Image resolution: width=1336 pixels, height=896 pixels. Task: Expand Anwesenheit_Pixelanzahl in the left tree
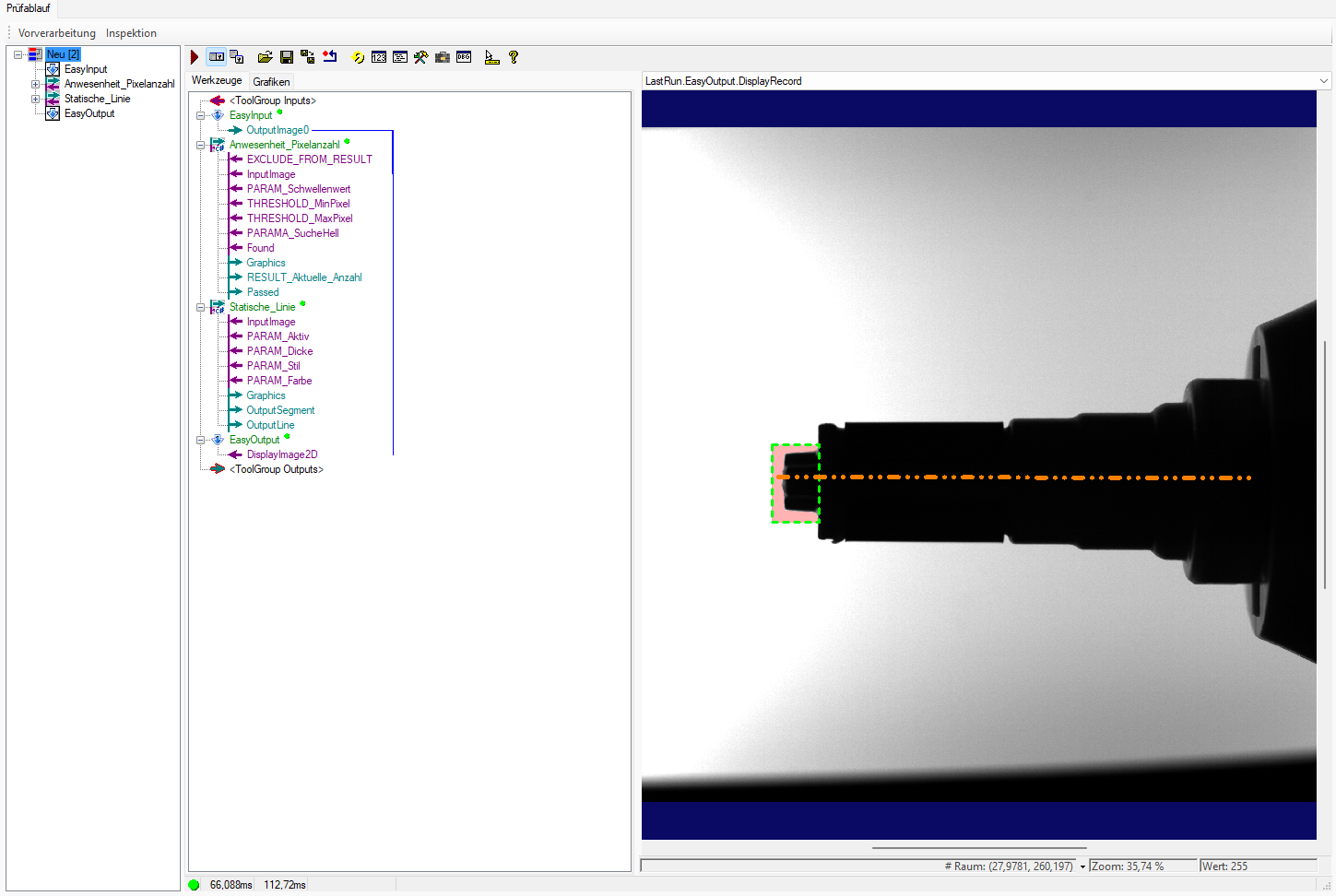[36, 84]
